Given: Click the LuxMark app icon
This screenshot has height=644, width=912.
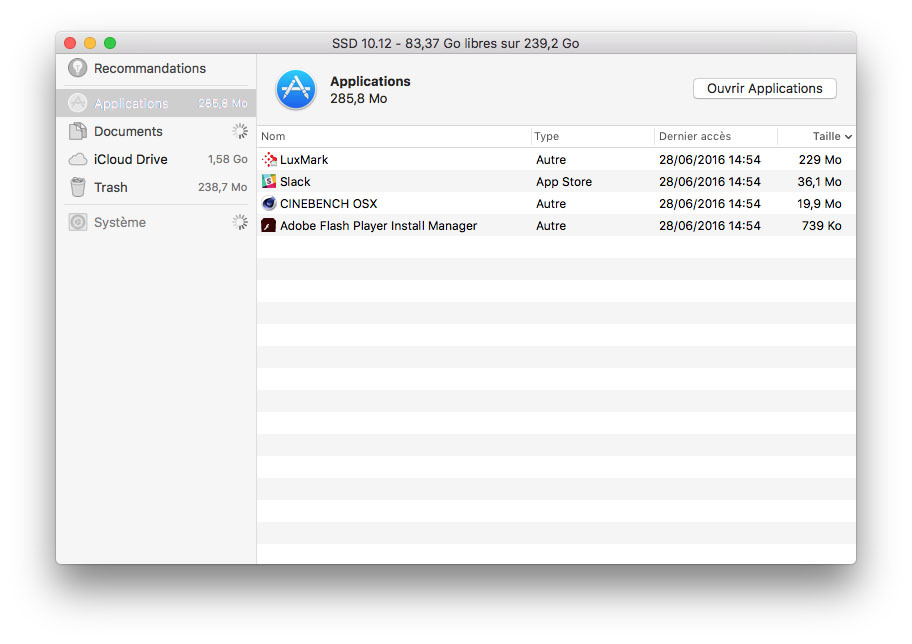Looking at the screenshot, I should pyautogui.click(x=269, y=159).
